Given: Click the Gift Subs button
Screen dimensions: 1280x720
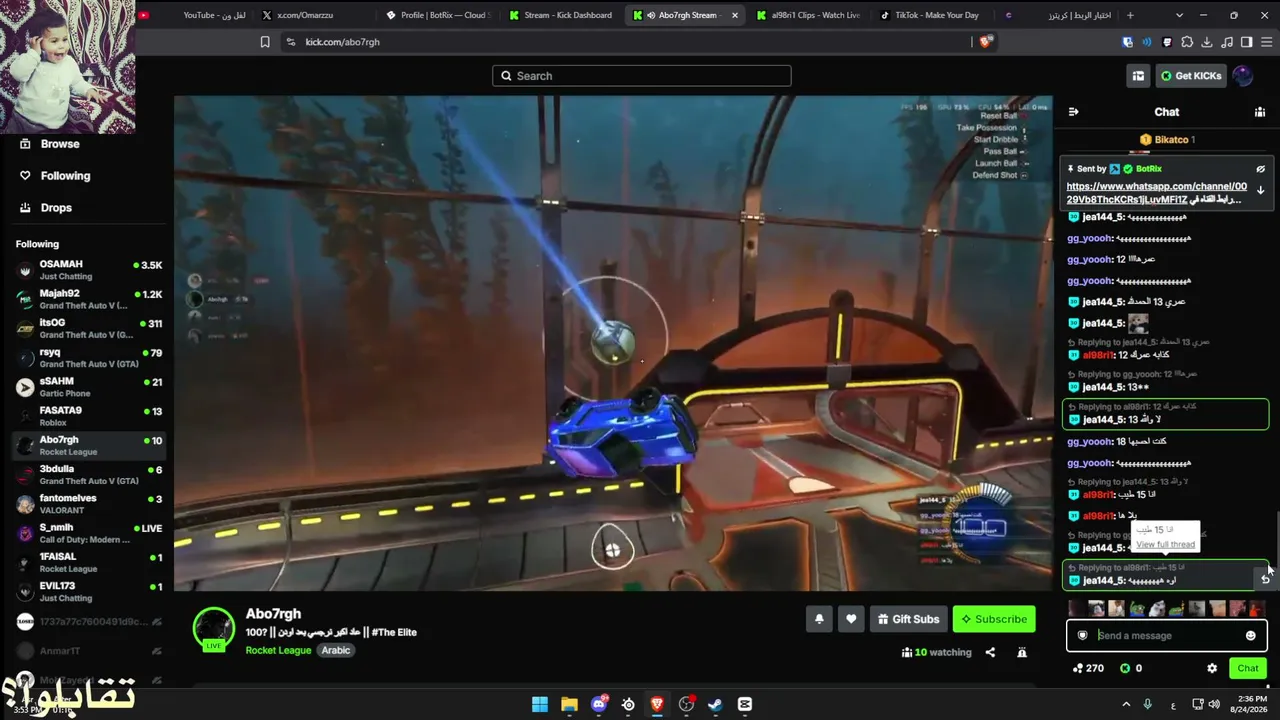Looking at the screenshot, I should pos(908,619).
